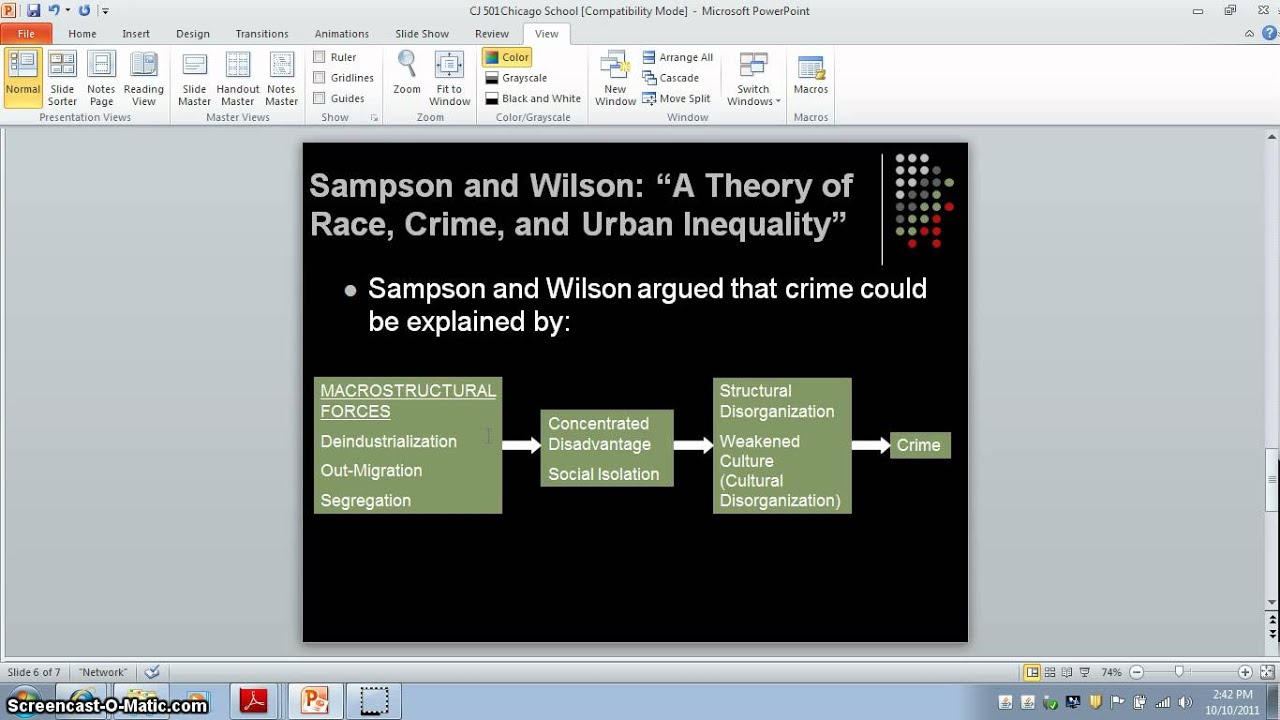Select Grayscale view mode
This screenshot has height=720, width=1280.
[x=516, y=78]
